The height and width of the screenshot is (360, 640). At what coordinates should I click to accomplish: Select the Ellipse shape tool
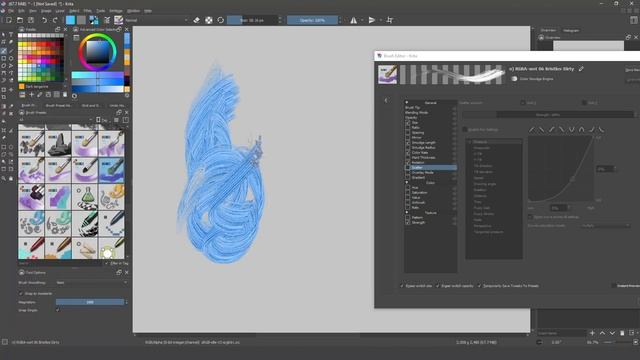[x=11, y=58]
